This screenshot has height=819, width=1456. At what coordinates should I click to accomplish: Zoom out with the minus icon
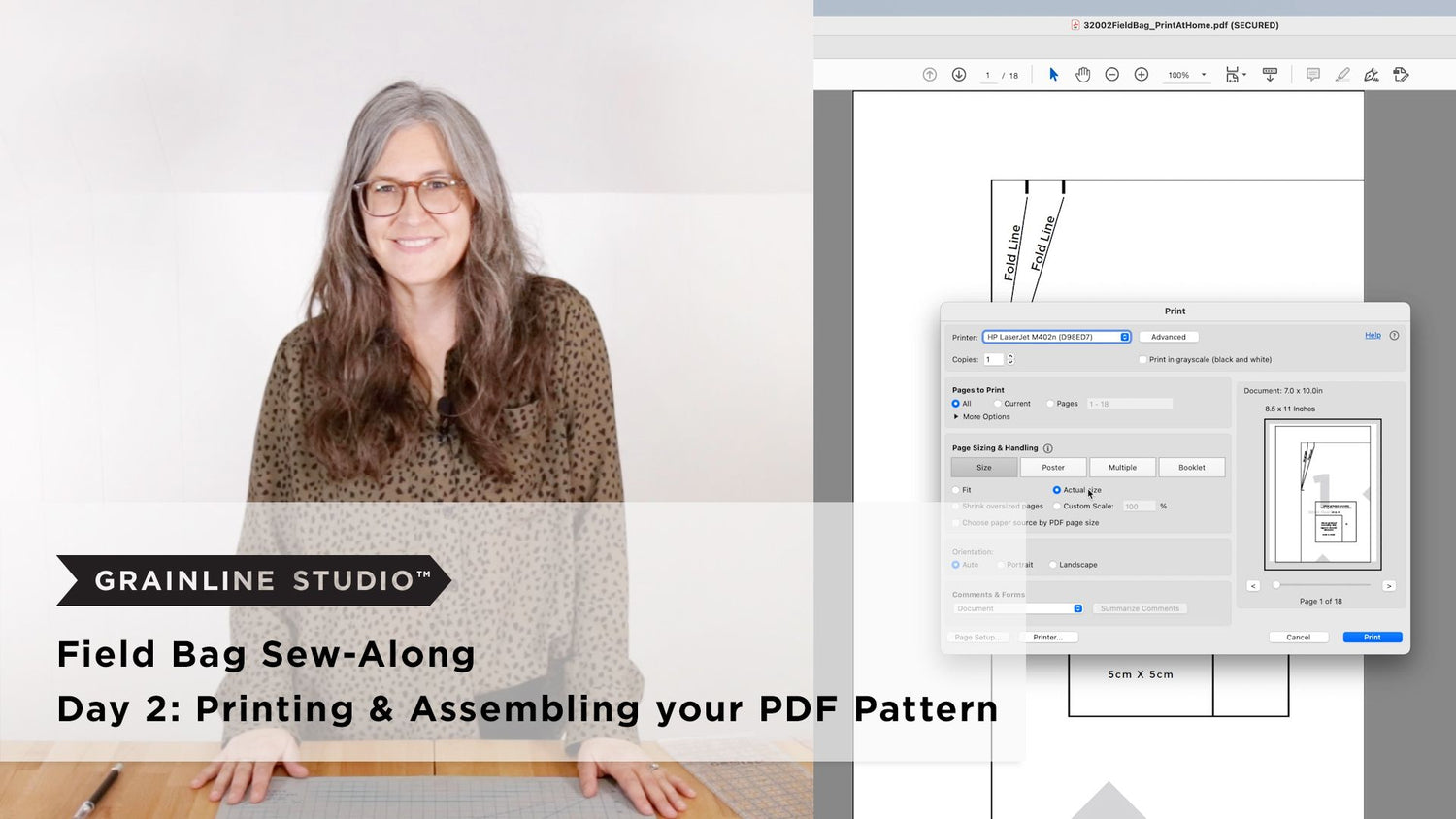(x=1112, y=75)
